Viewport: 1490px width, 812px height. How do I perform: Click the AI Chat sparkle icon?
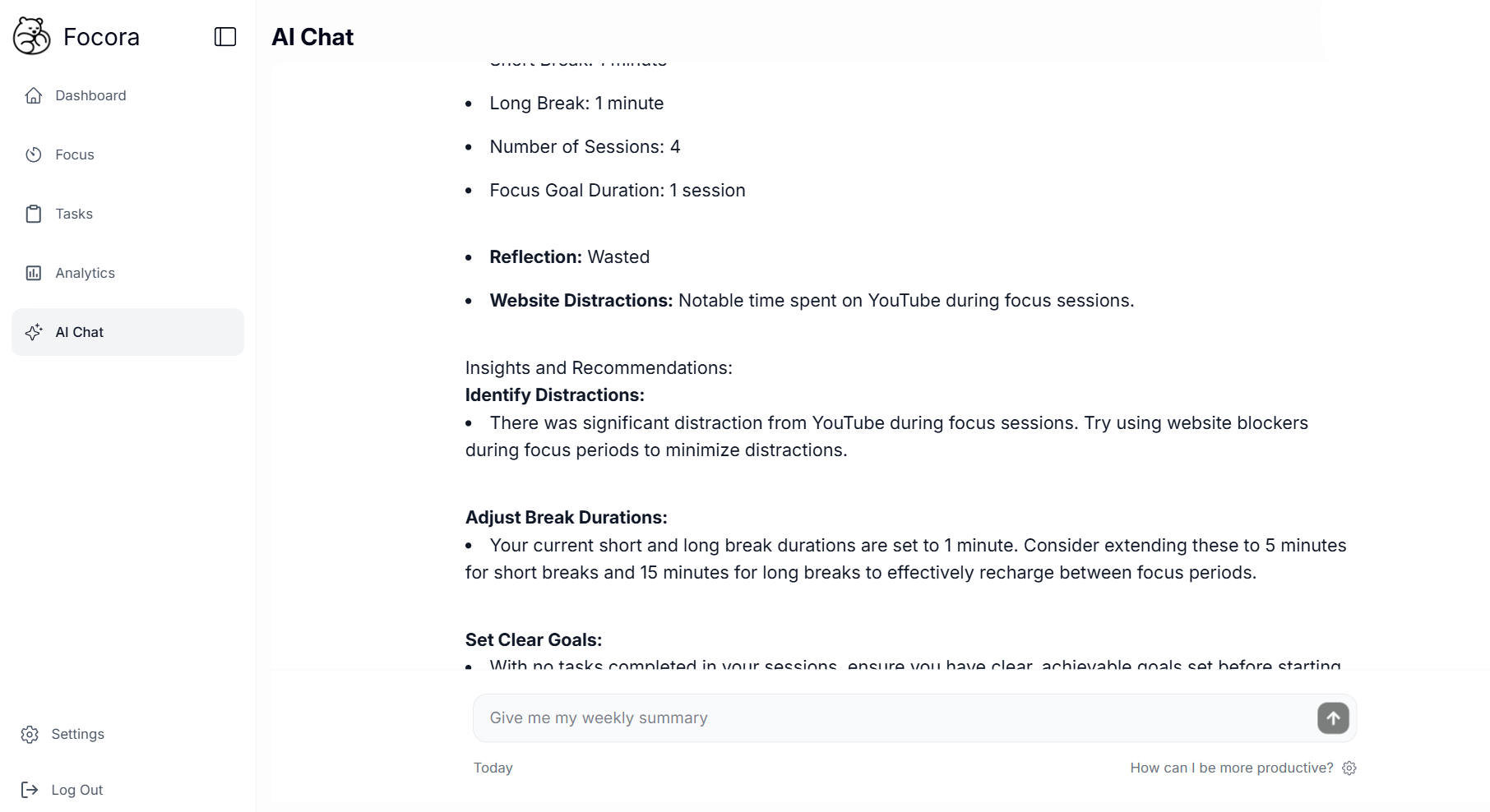tap(34, 332)
